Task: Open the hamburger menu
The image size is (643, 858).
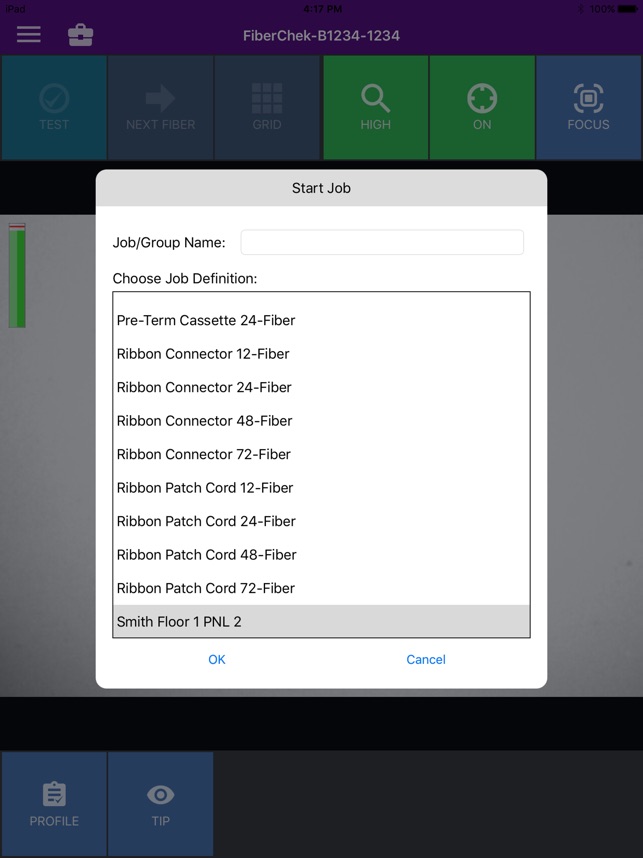Action: click(28, 34)
